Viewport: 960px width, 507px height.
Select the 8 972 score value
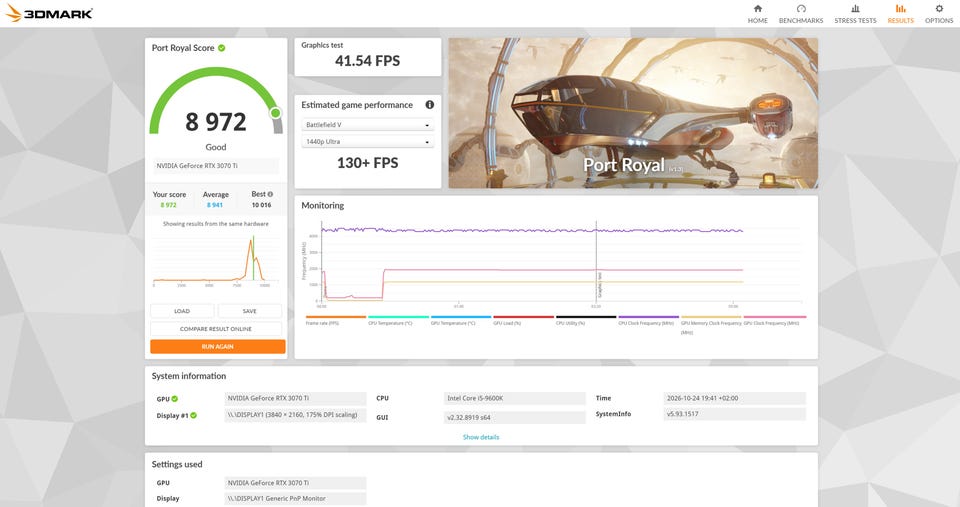click(x=216, y=122)
